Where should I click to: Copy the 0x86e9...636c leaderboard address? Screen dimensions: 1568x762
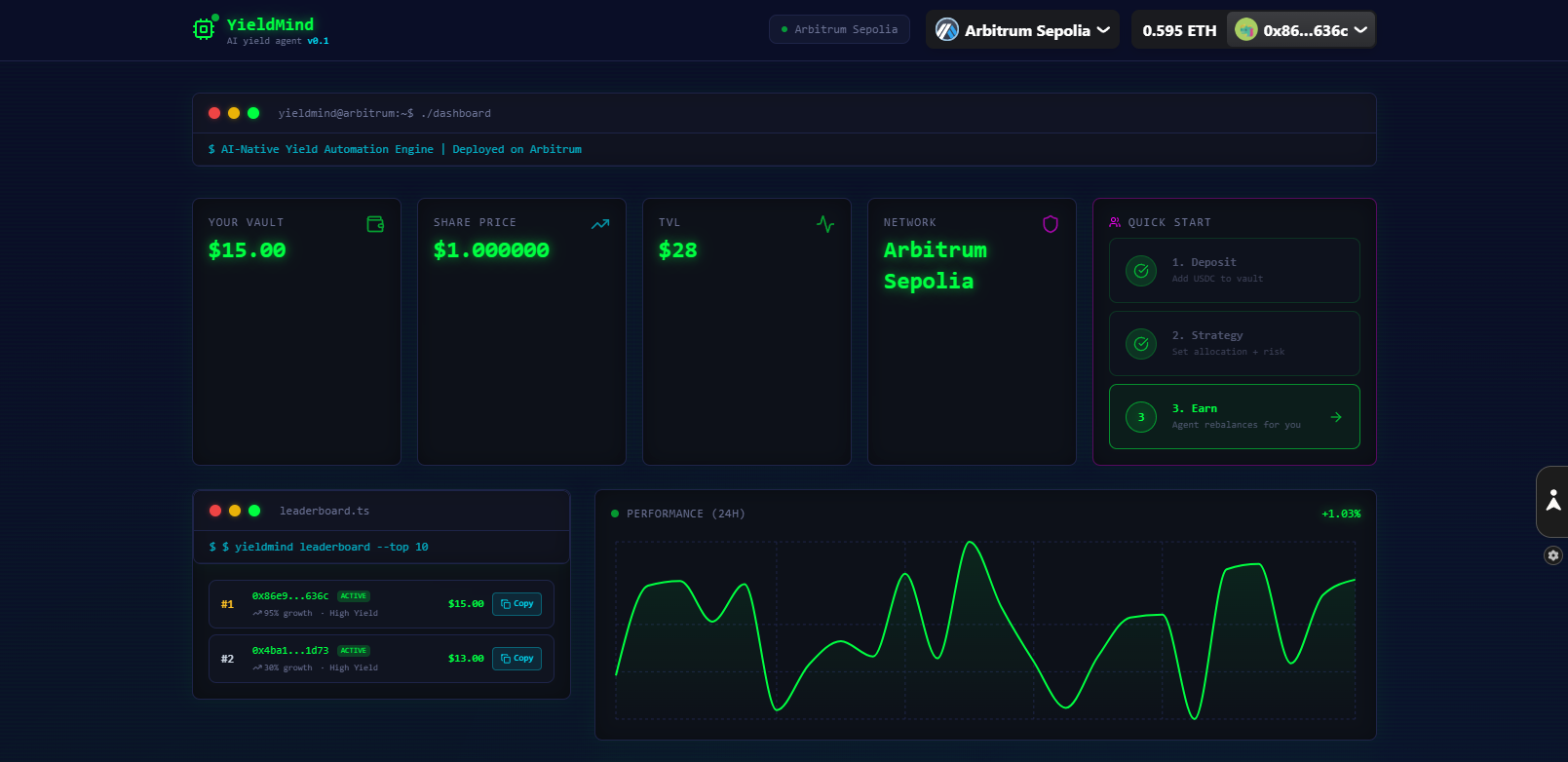tap(516, 604)
